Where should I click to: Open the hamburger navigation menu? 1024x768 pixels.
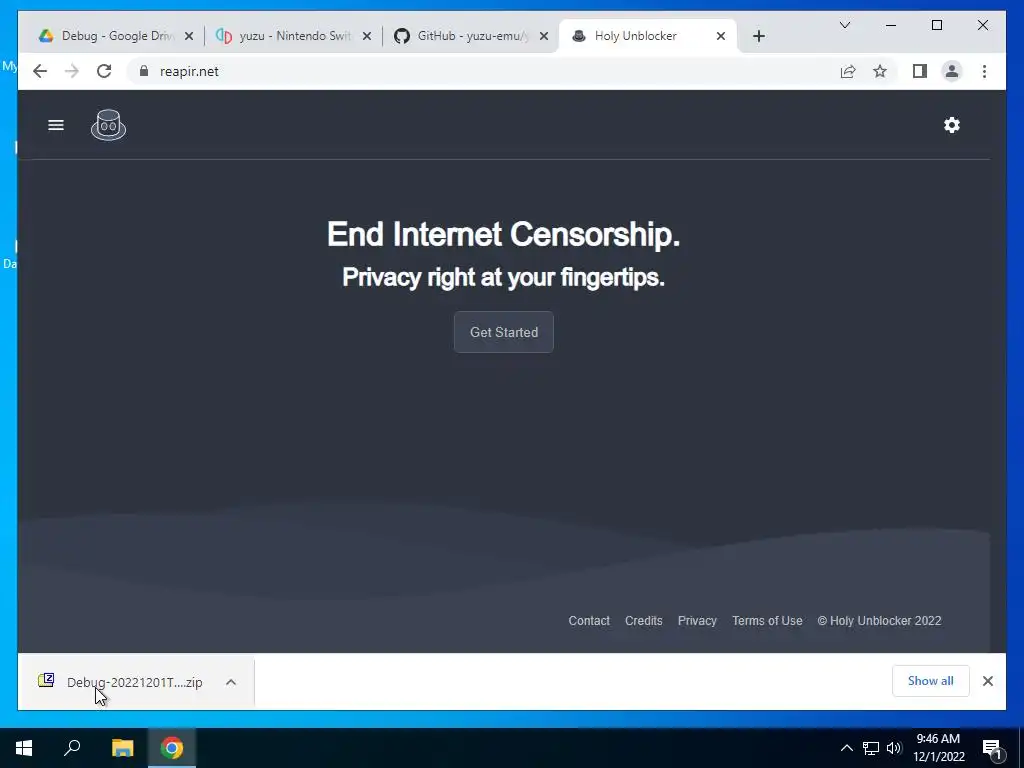point(56,125)
